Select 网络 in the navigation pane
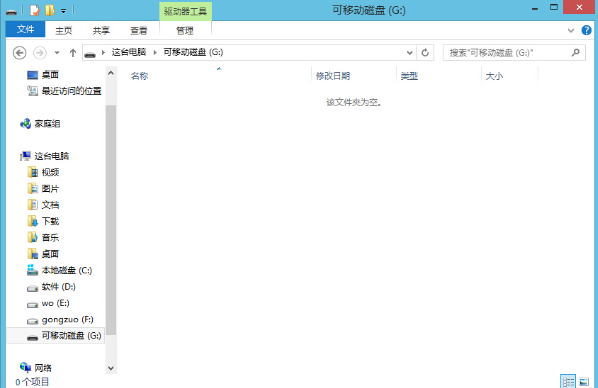This screenshot has height=388, width=598. click(x=43, y=368)
